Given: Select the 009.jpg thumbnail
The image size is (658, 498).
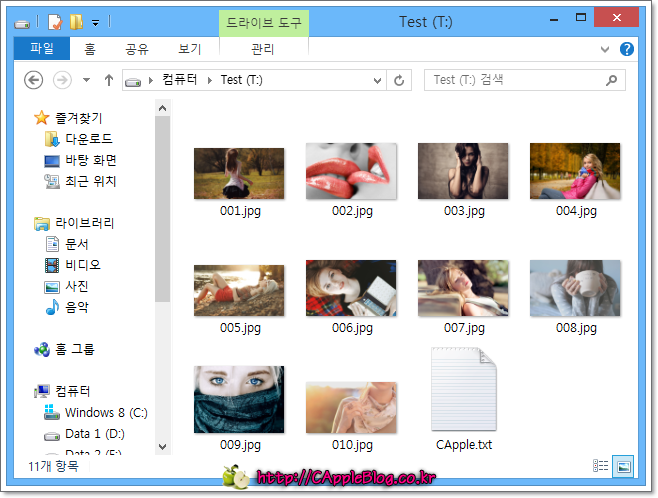Looking at the screenshot, I should click(x=239, y=399).
